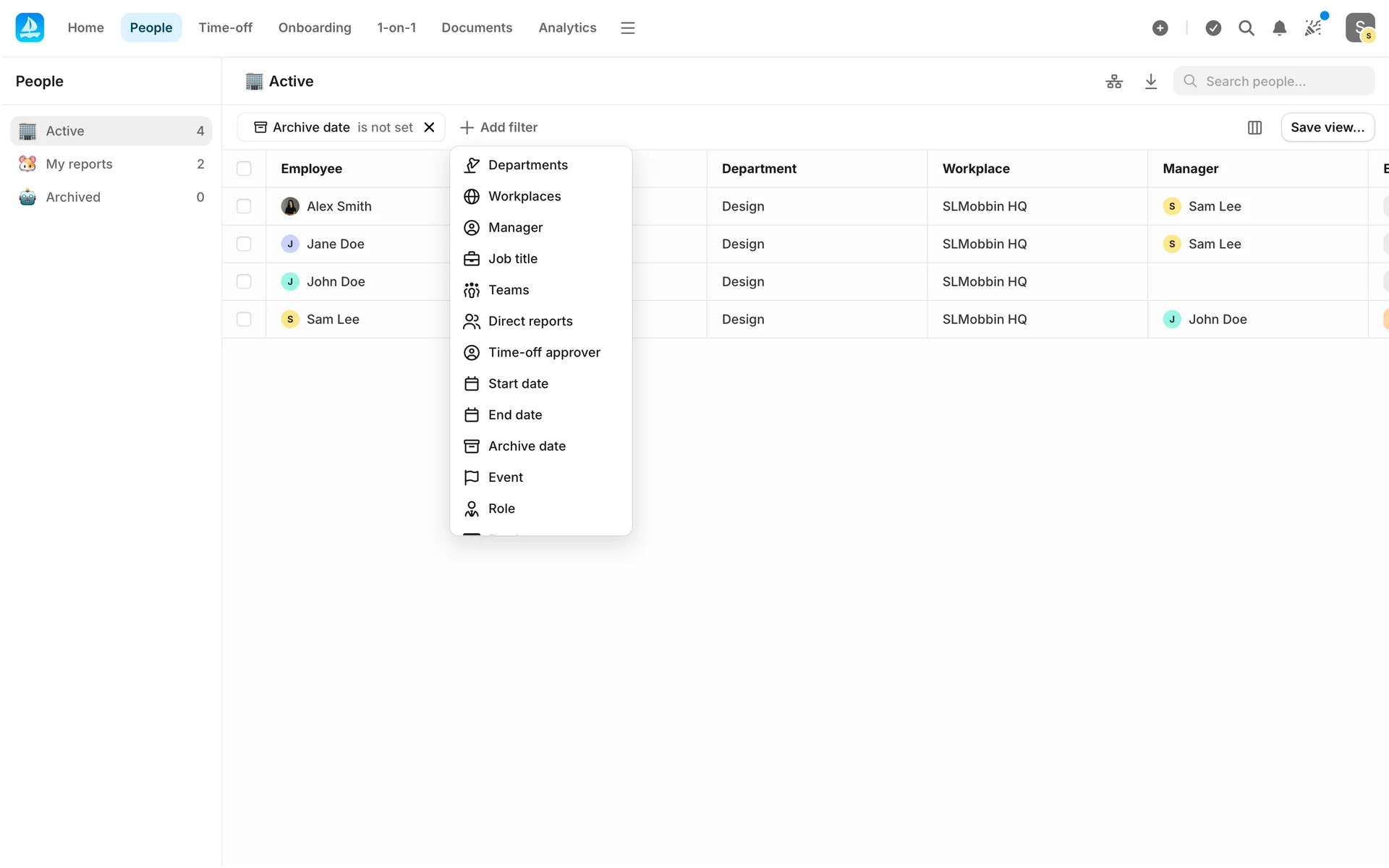Click the plus create icon in header
The height and width of the screenshot is (868, 1389).
coord(1160,28)
